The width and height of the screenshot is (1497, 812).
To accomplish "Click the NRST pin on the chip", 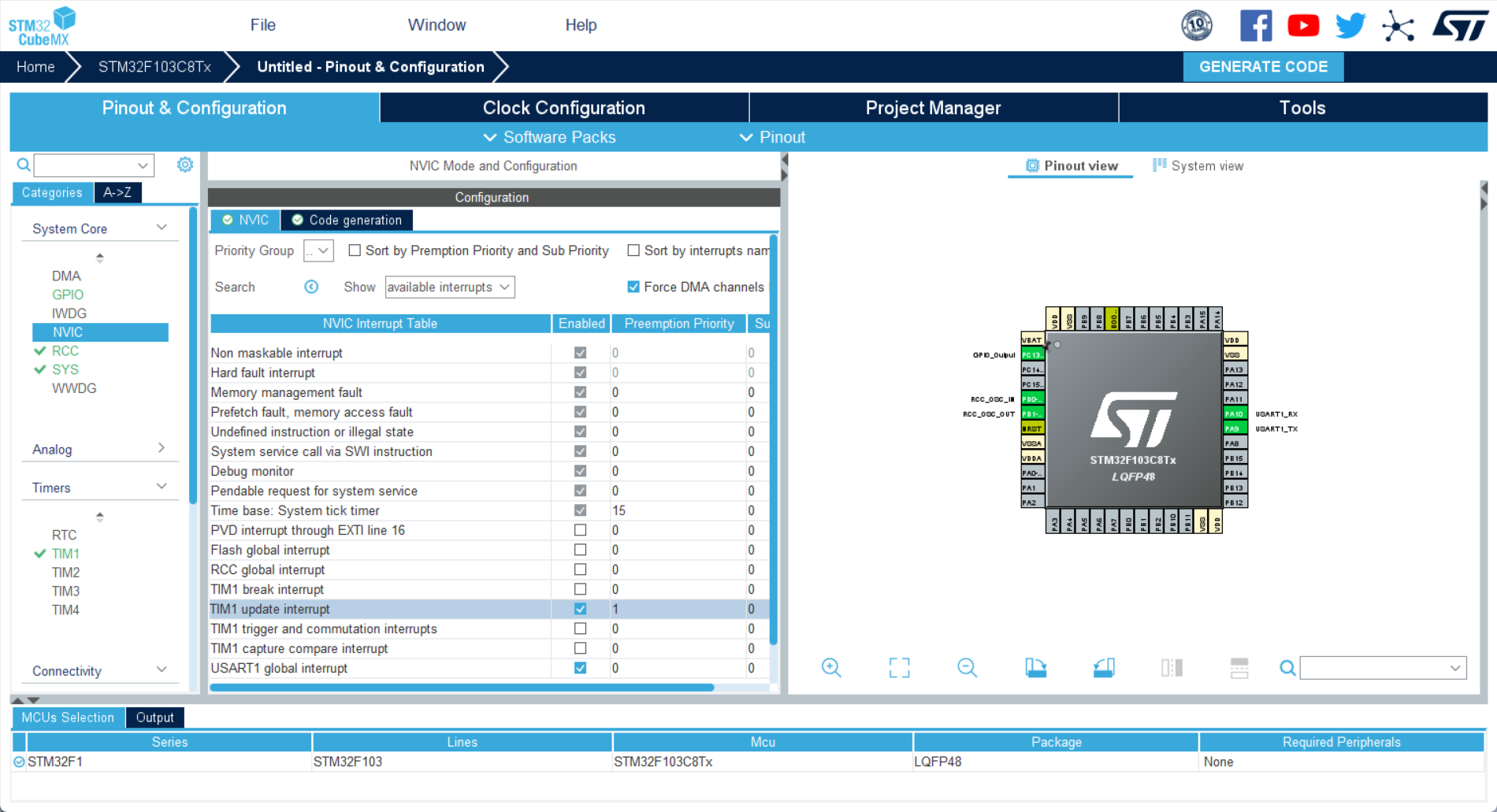I will coord(1033,429).
